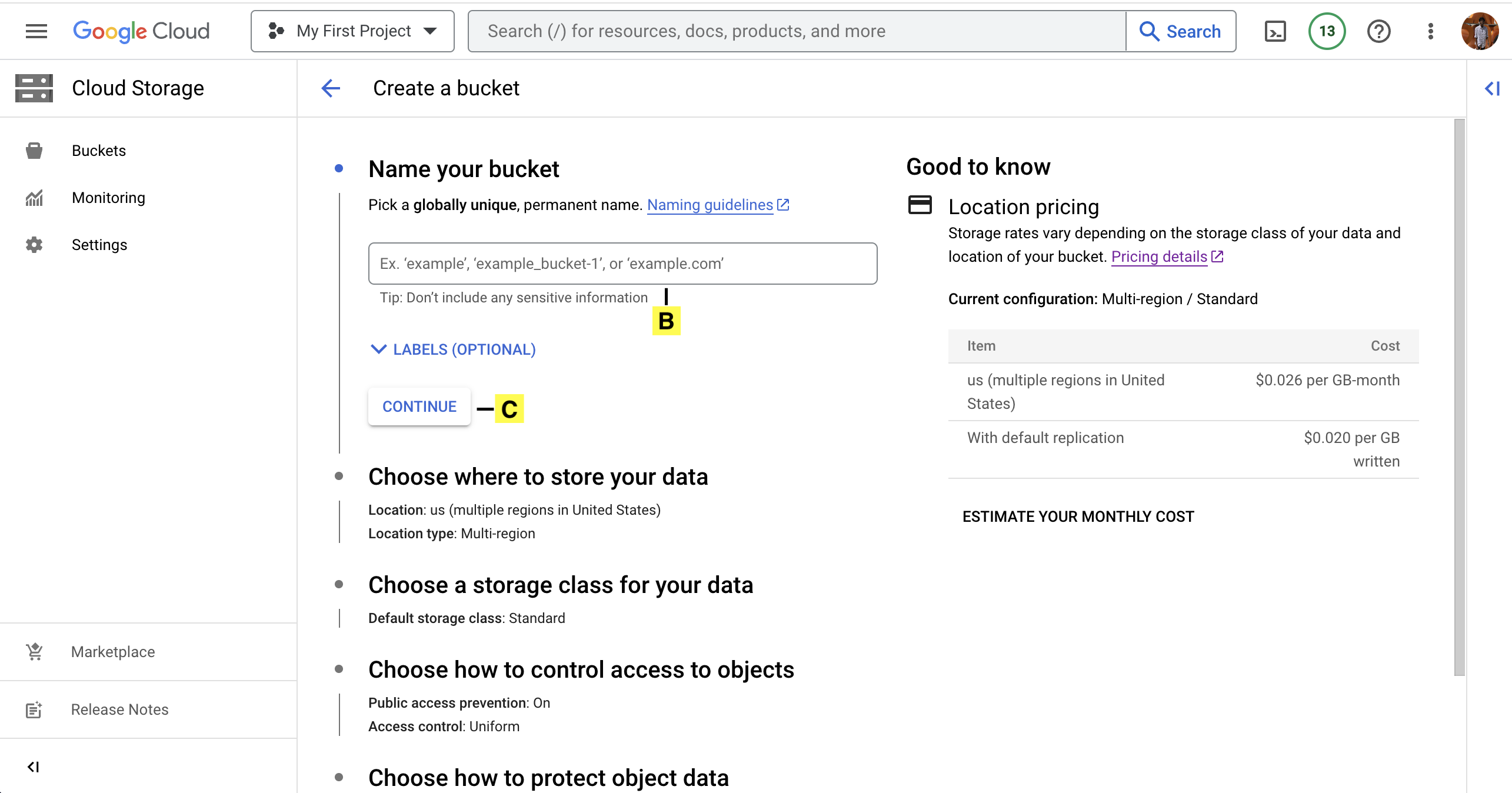
Task: Click the 'Good to know' heading
Action: click(978, 167)
